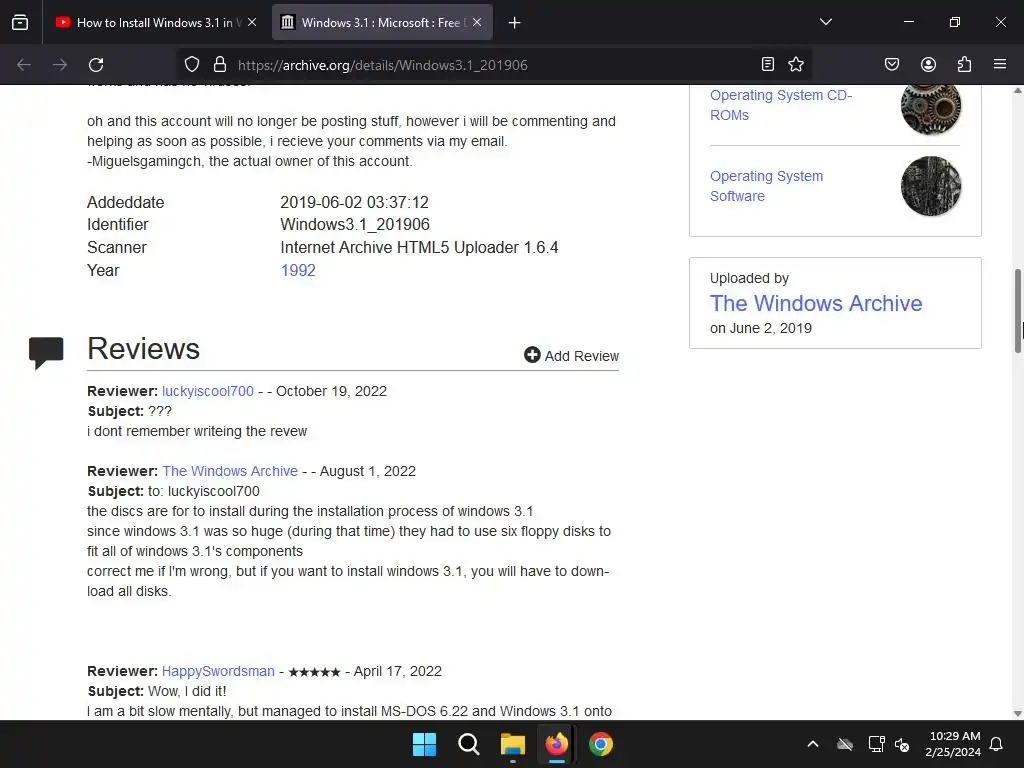Save page to Pocket
This screenshot has width=1024, height=768.
coord(892,64)
